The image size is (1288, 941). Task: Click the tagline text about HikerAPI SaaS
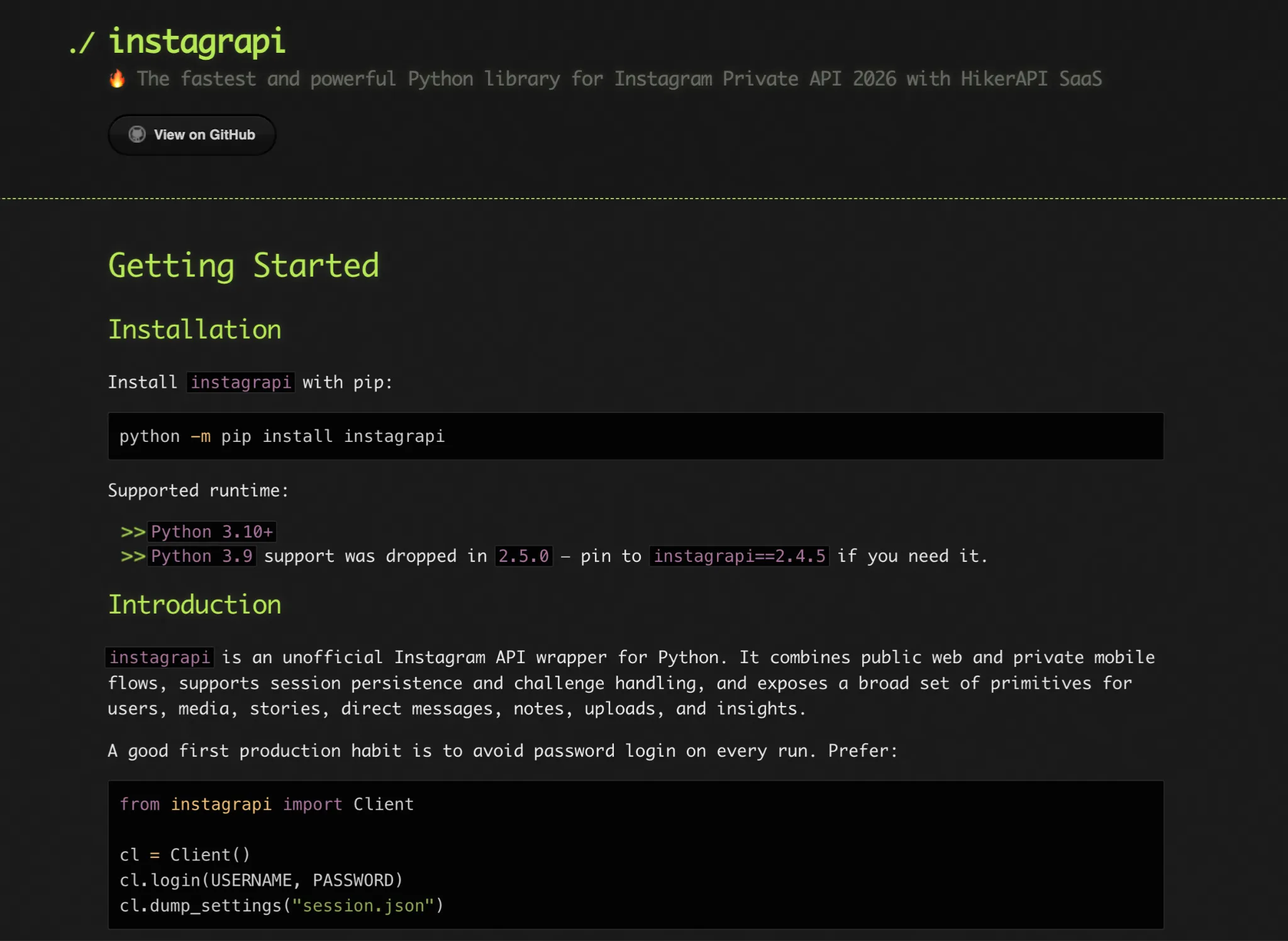click(619, 79)
